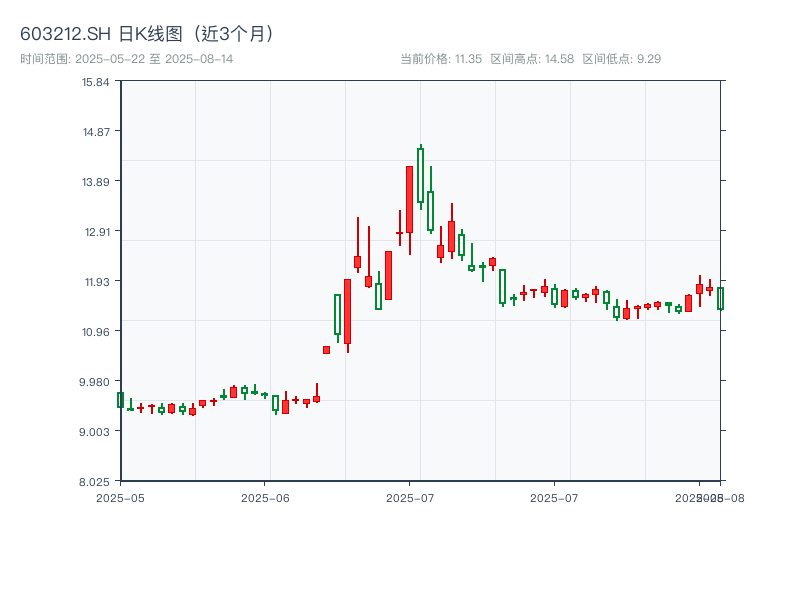Click the 8.025 y-axis bottom label

96,481
